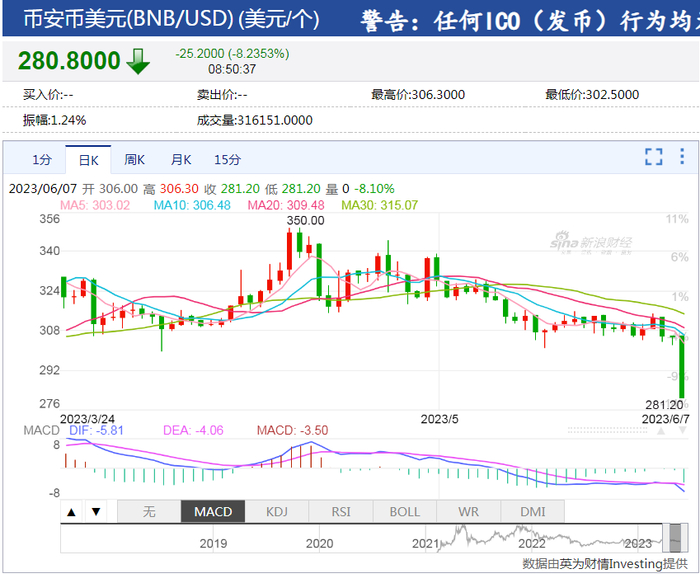The height and width of the screenshot is (574, 700).
Task: Click the up triangle below the chart
Action: [x=71, y=512]
